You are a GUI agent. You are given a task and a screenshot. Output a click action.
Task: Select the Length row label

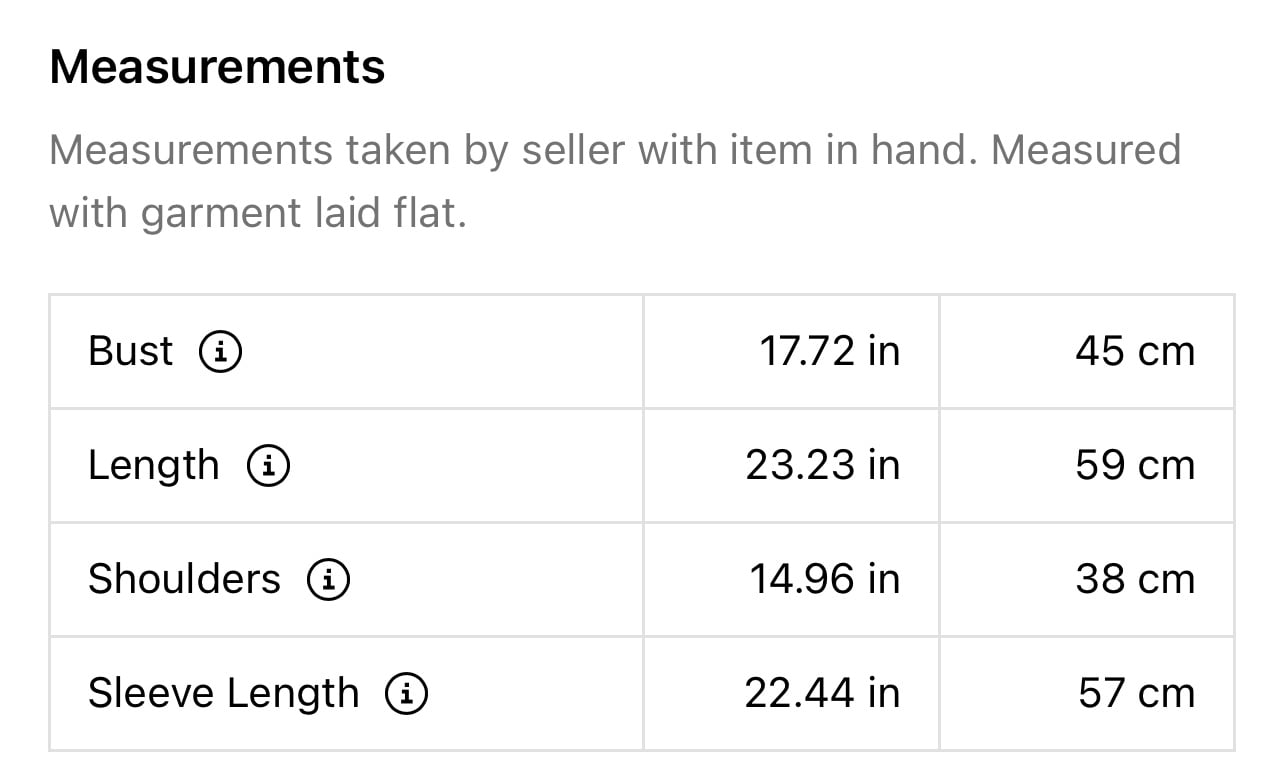click(x=154, y=467)
